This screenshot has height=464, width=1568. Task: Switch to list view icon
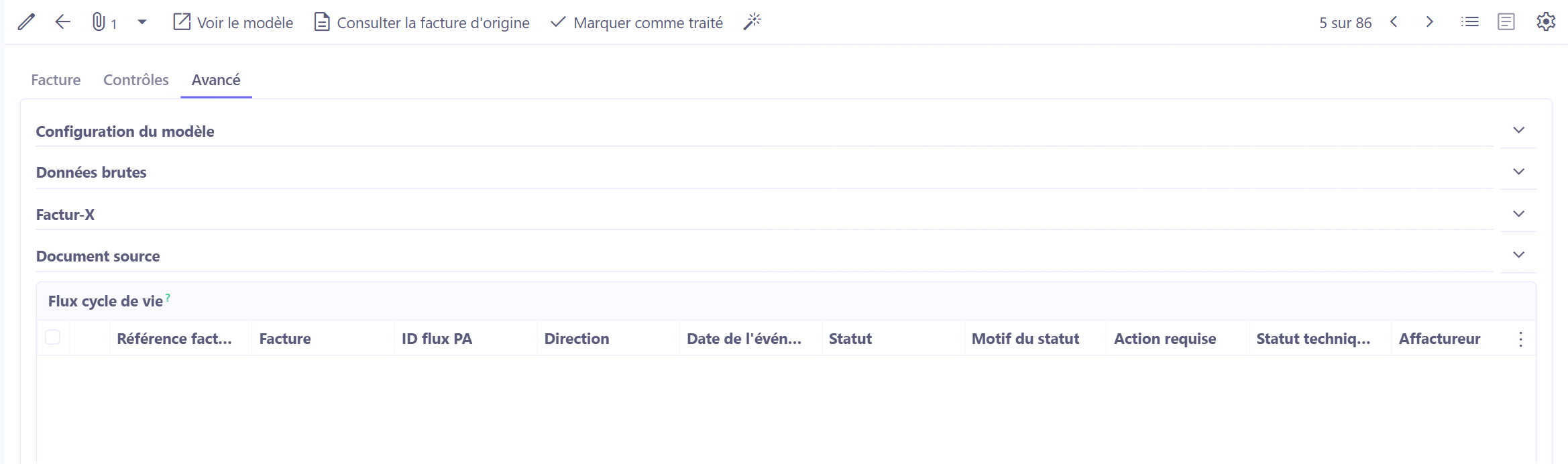pyautogui.click(x=1470, y=22)
